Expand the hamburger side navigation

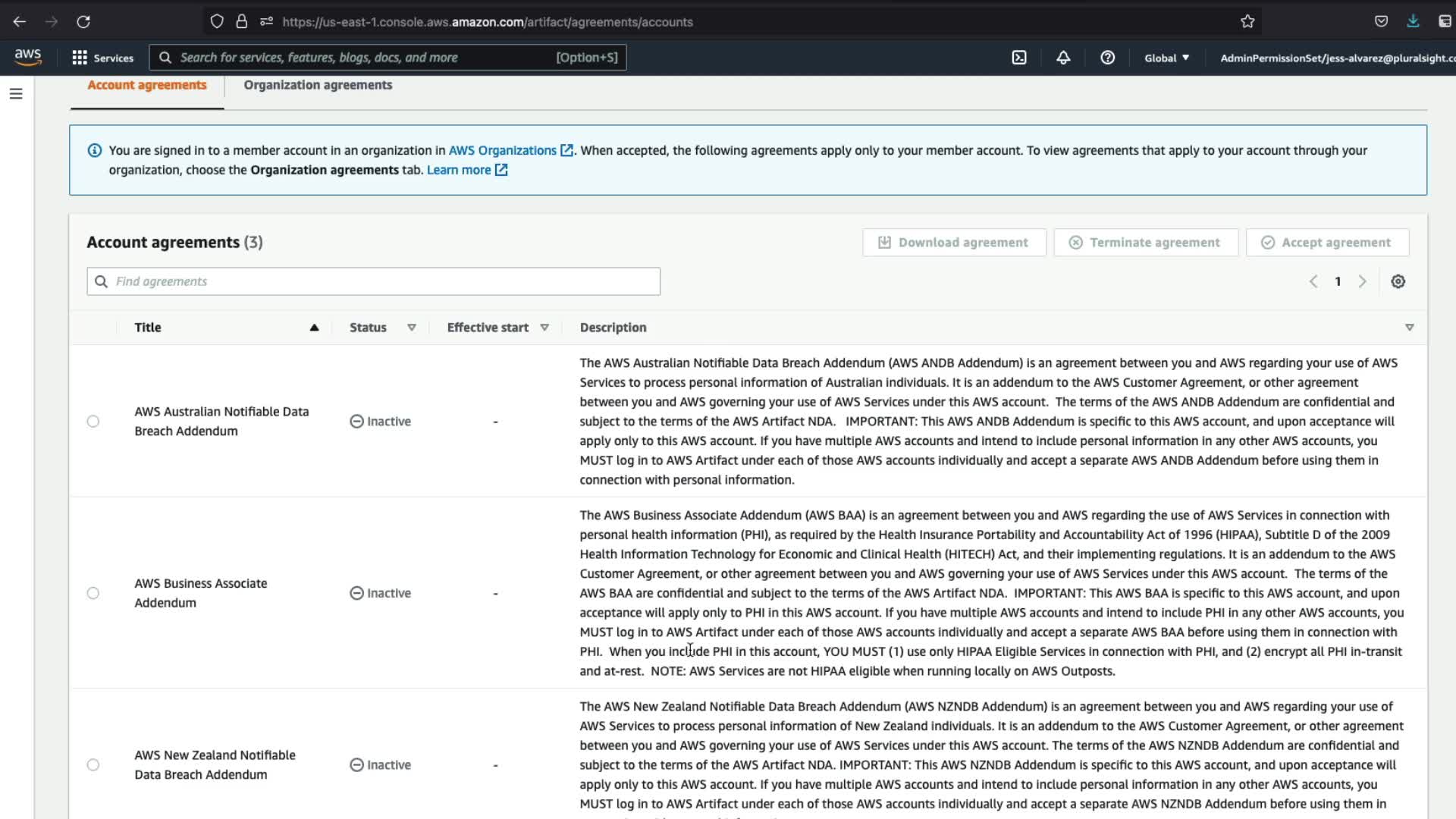(x=16, y=94)
